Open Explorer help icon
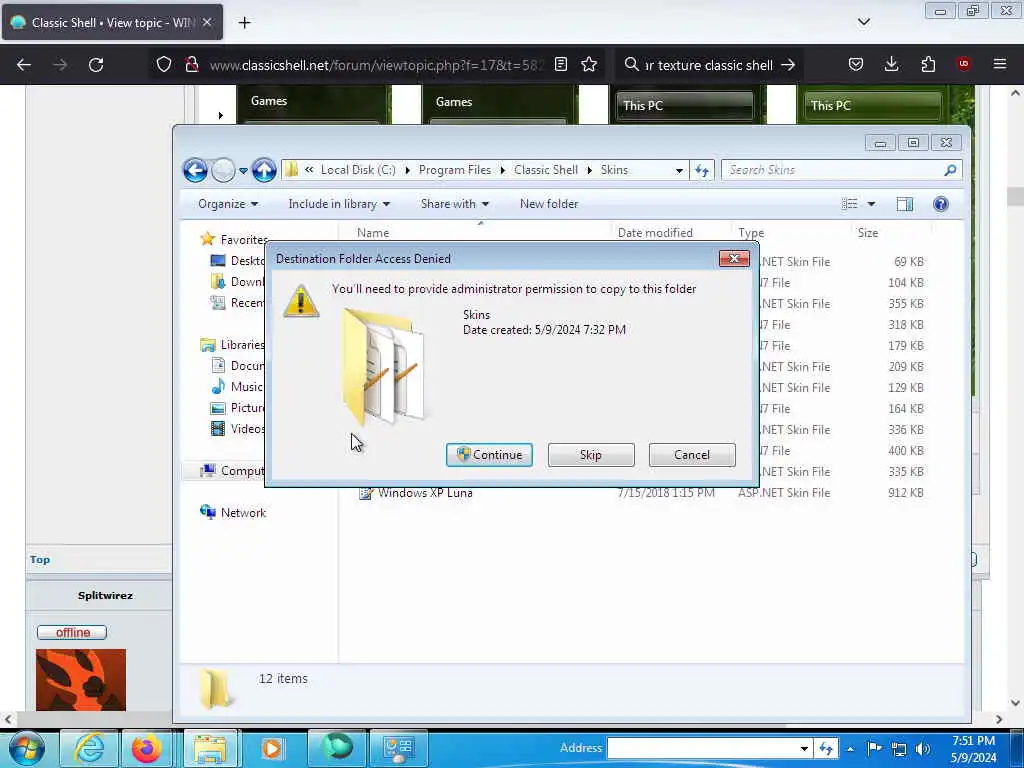Viewport: 1024px width, 768px height. tap(940, 204)
